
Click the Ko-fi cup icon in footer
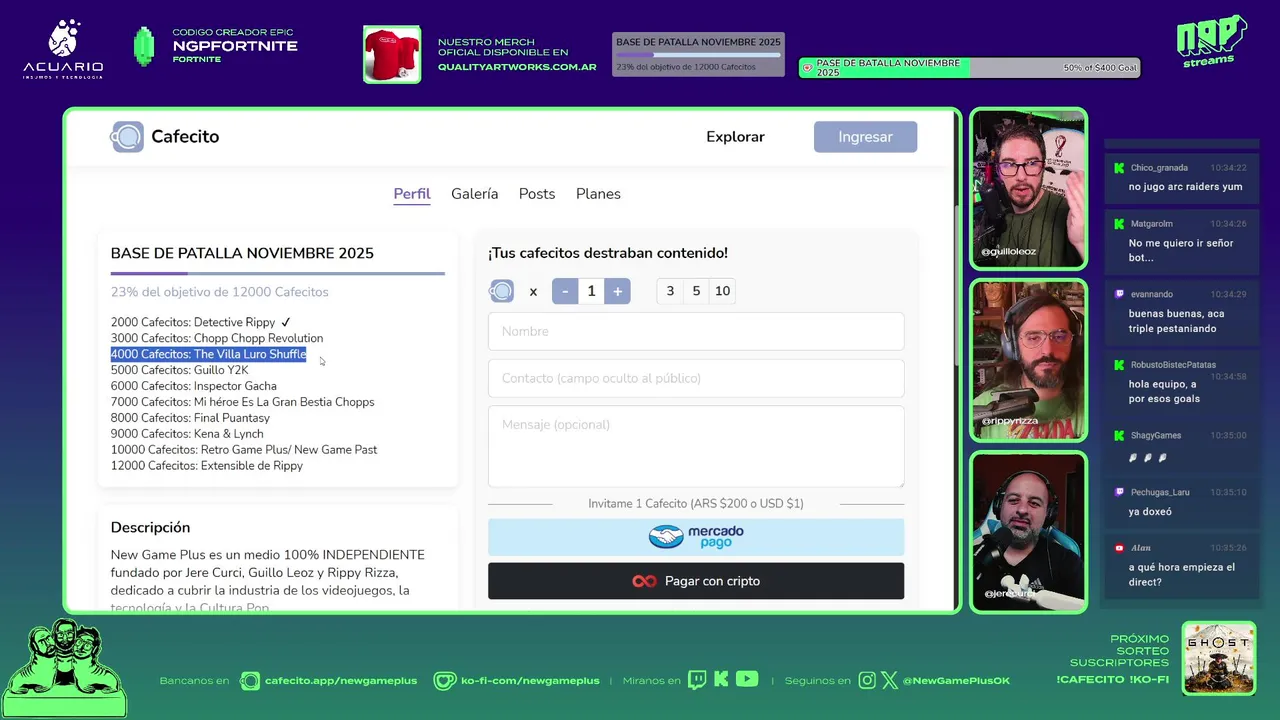(x=445, y=680)
